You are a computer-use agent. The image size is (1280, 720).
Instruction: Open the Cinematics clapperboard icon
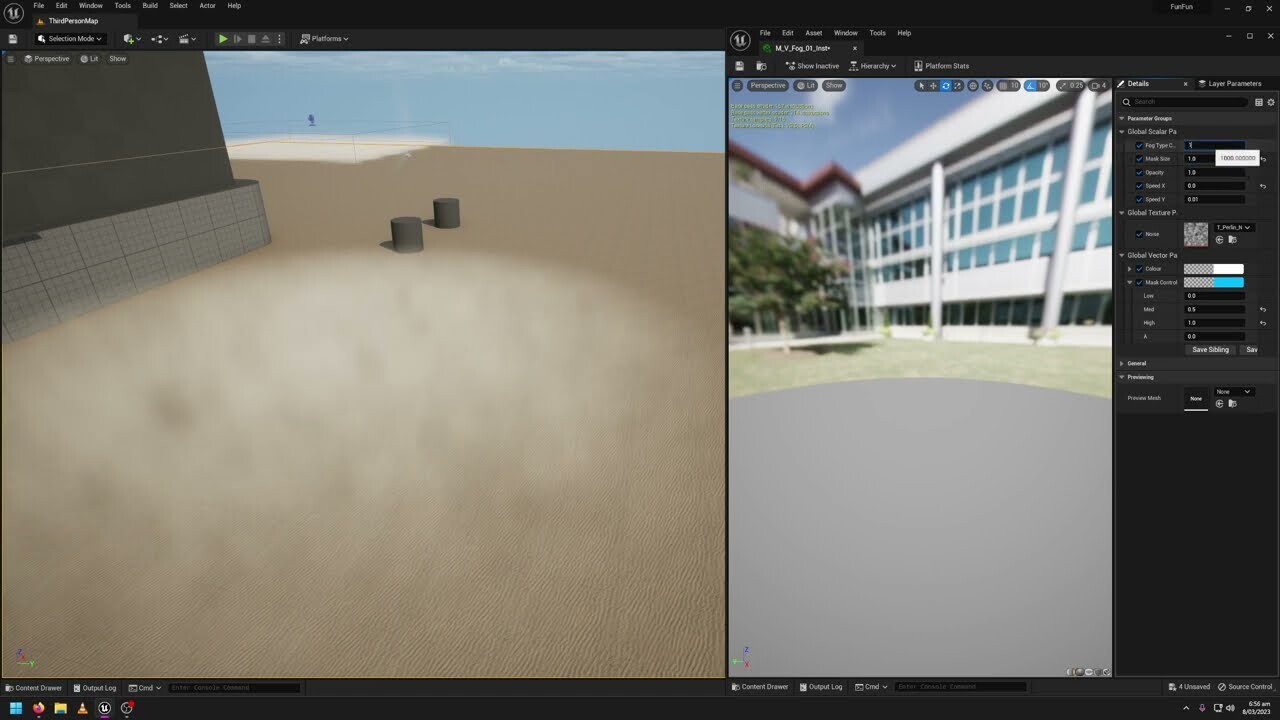tap(186, 39)
